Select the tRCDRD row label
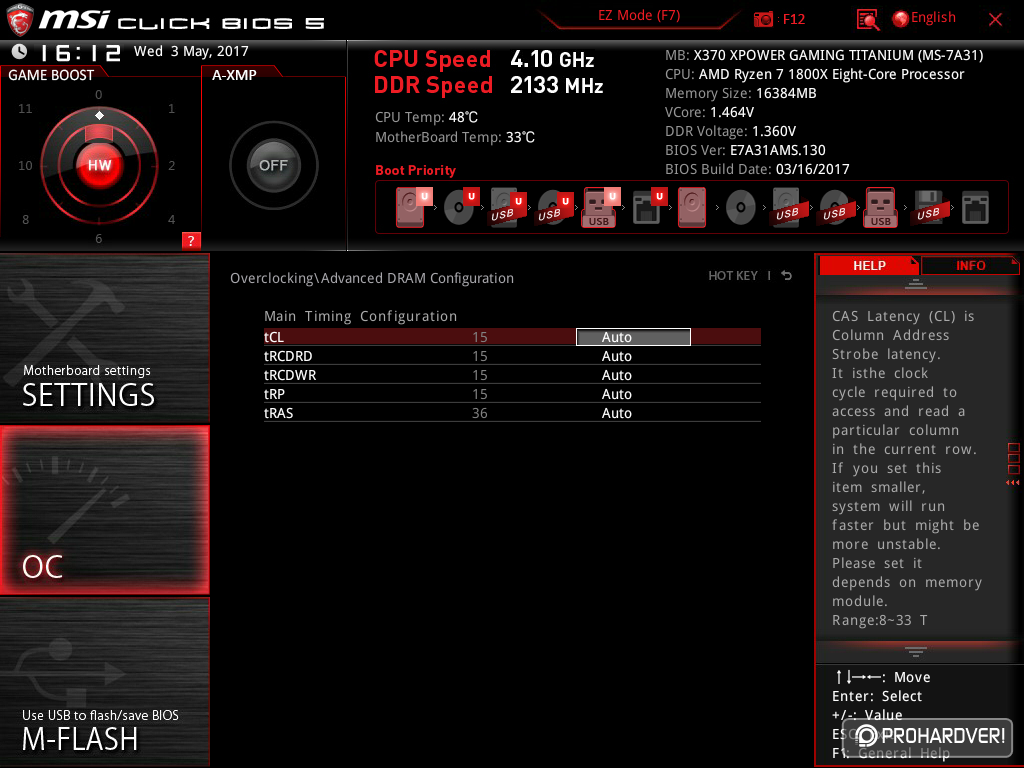The width and height of the screenshot is (1024, 768). [288, 356]
